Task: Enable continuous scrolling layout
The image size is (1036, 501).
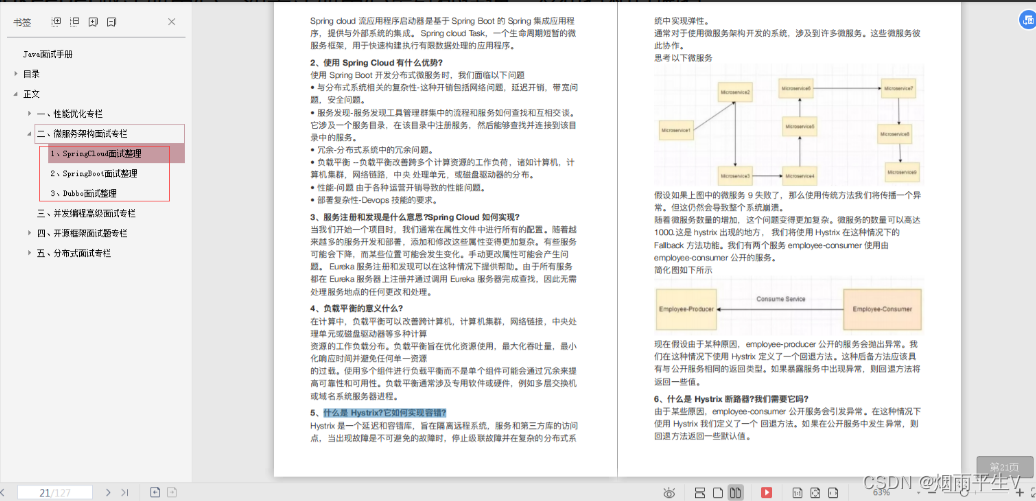Action: (700, 492)
